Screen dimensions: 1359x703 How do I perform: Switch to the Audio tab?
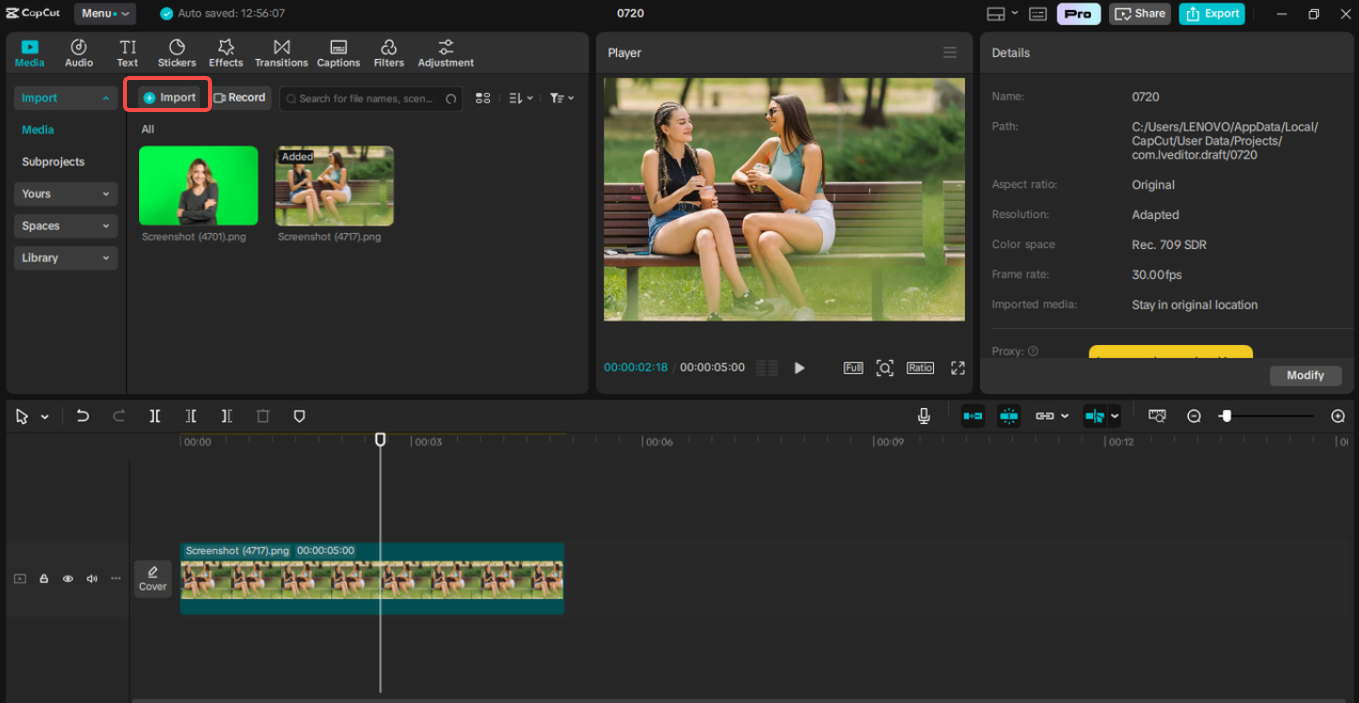[78, 52]
